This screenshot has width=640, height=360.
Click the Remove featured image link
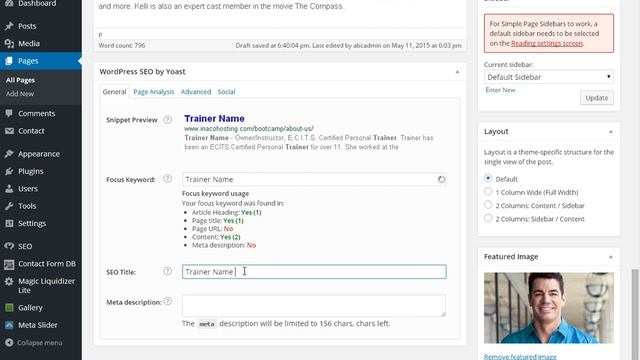(520, 357)
